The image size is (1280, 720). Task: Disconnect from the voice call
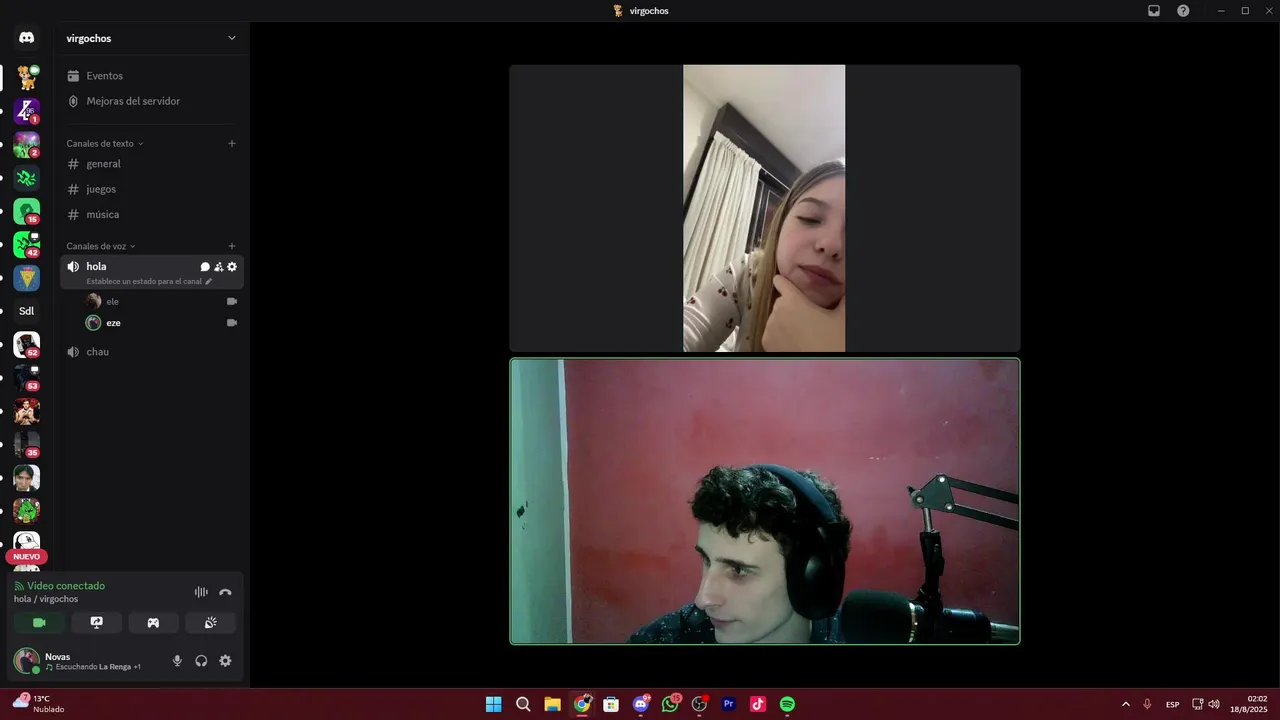click(225, 592)
